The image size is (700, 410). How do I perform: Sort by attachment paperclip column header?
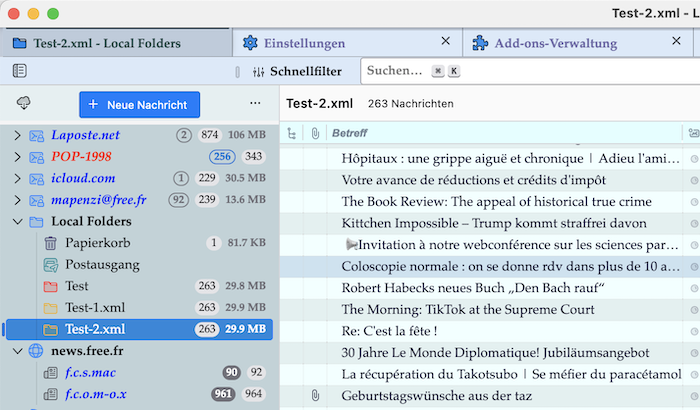[x=315, y=133]
